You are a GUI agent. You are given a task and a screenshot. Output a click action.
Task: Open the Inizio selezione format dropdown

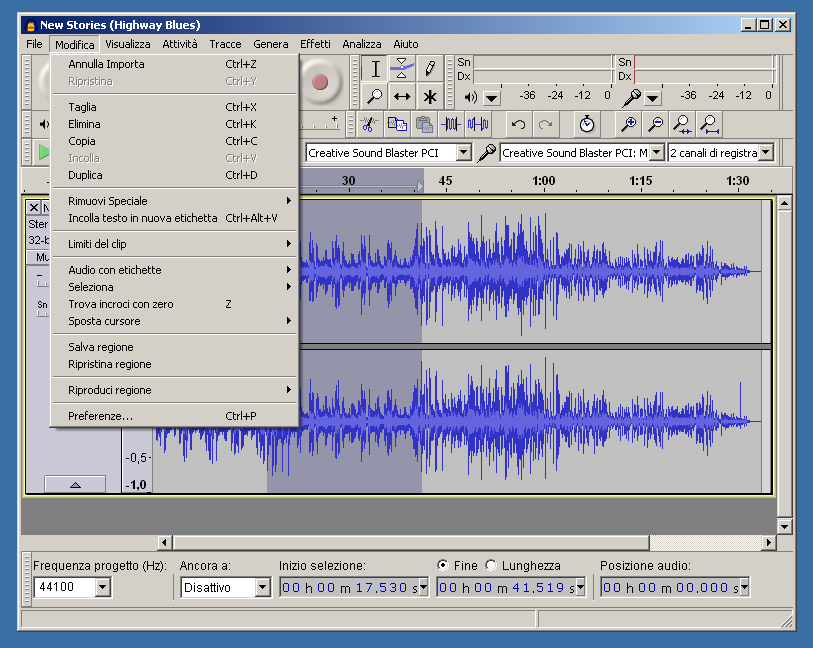[424, 587]
